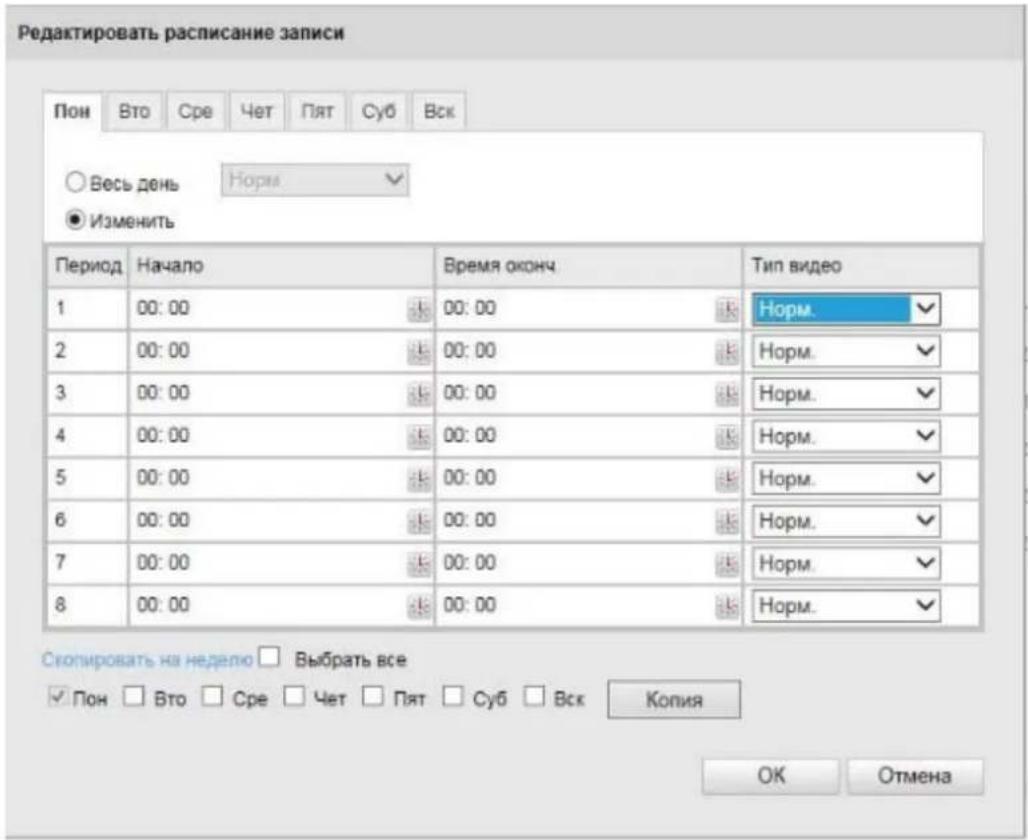This screenshot has width=1028, height=840.
Task: Click the Копия button
Action: tap(674, 700)
